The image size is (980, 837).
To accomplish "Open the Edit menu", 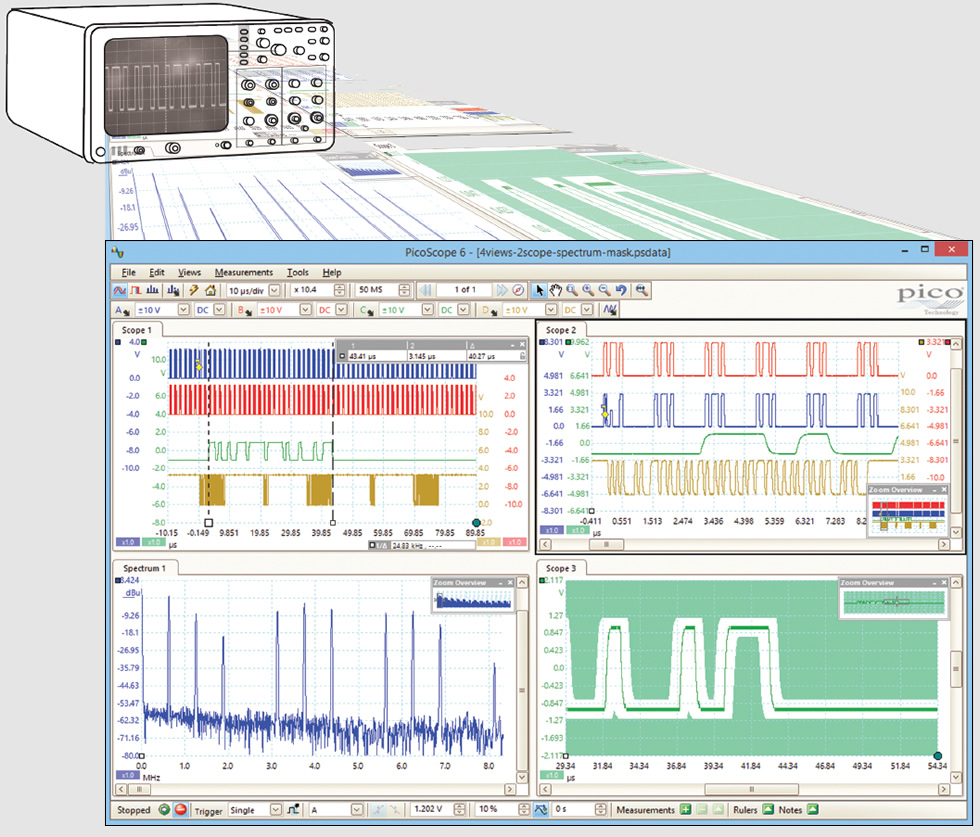I will 156,273.
